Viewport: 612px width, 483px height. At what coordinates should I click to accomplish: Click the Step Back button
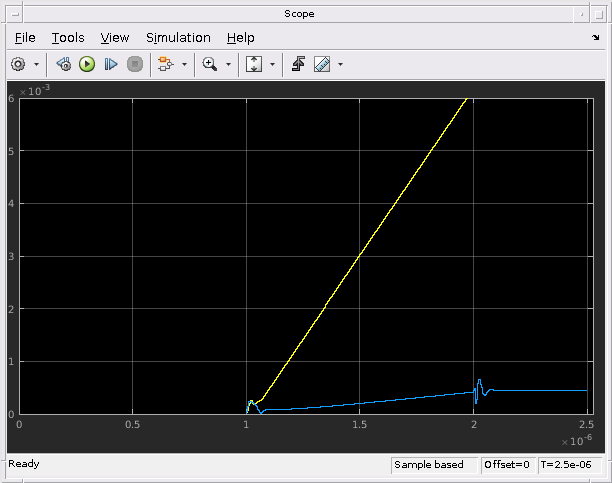(64, 64)
